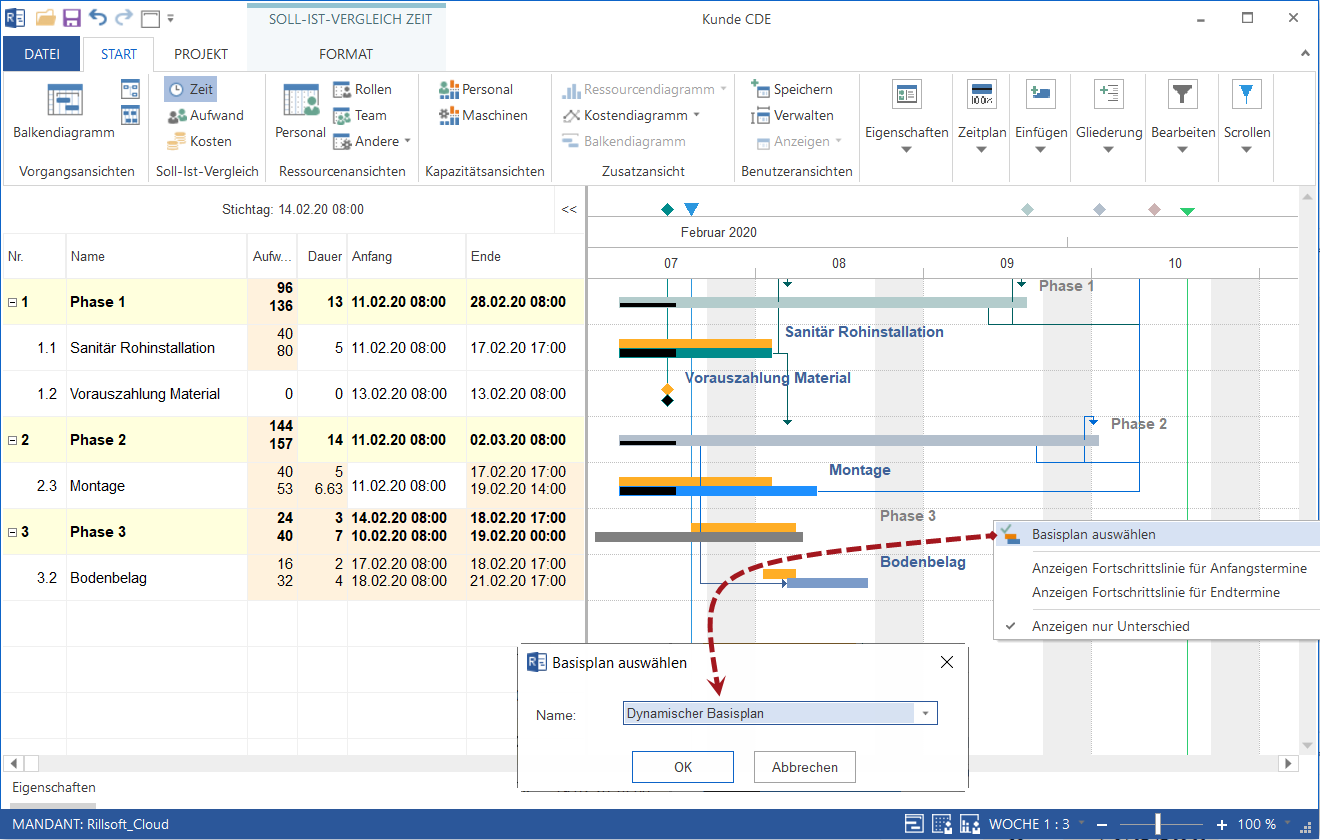Image resolution: width=1320 pixels, height=840 pixels.
Task: Click the zoom slider in status bar
Action: [x=1158, y=825]
